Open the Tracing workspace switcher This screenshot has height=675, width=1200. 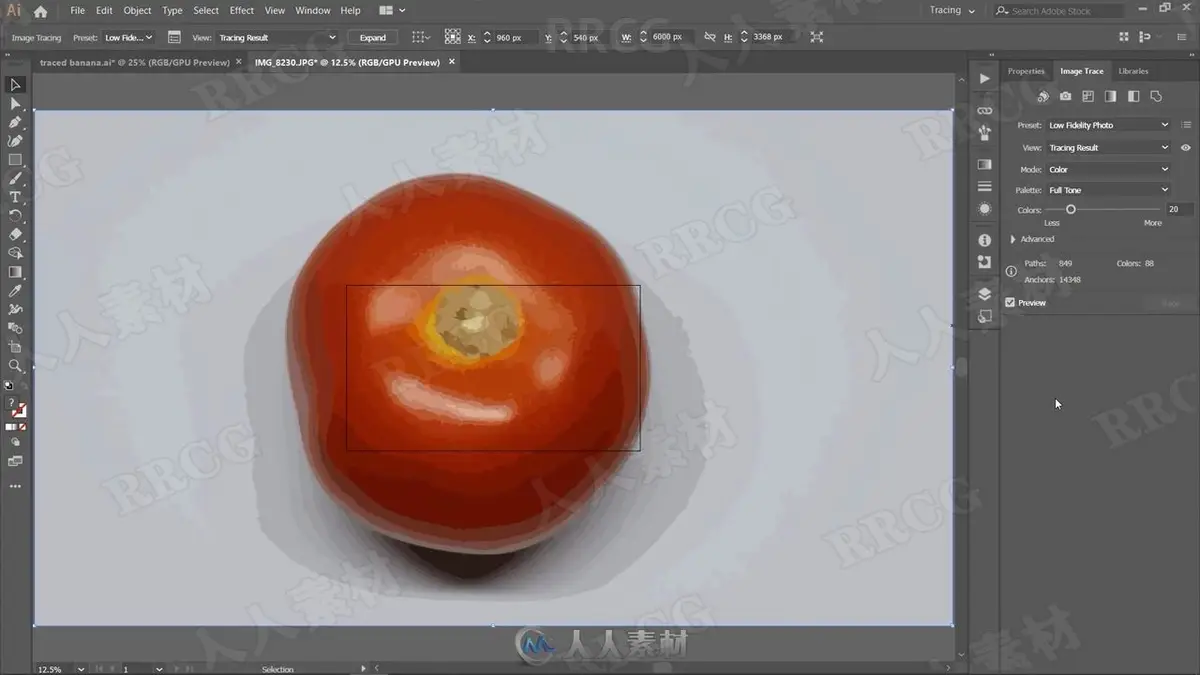tap(952, 10)
